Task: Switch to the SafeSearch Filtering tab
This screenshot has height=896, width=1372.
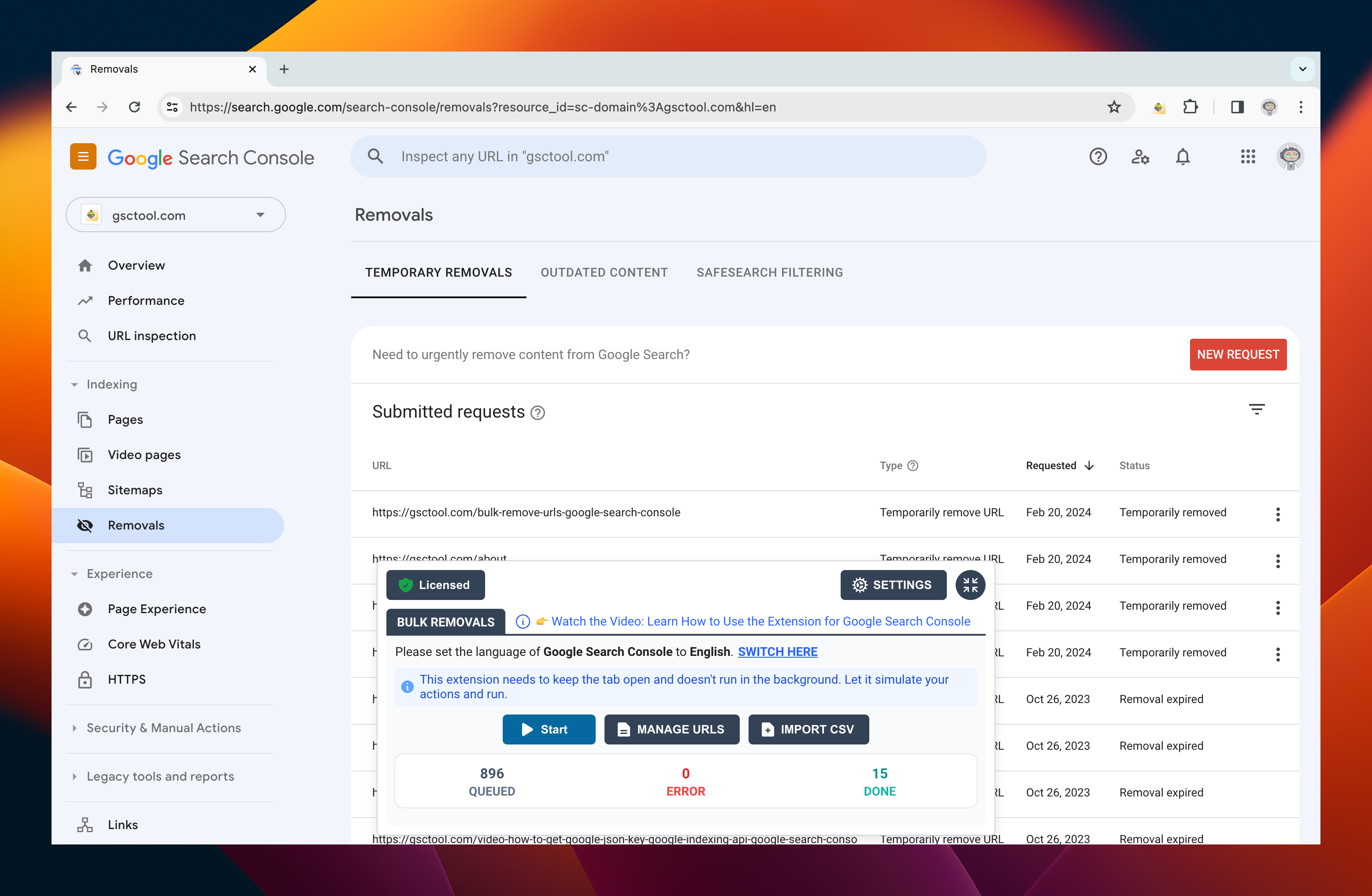Action: pos(769,273)
